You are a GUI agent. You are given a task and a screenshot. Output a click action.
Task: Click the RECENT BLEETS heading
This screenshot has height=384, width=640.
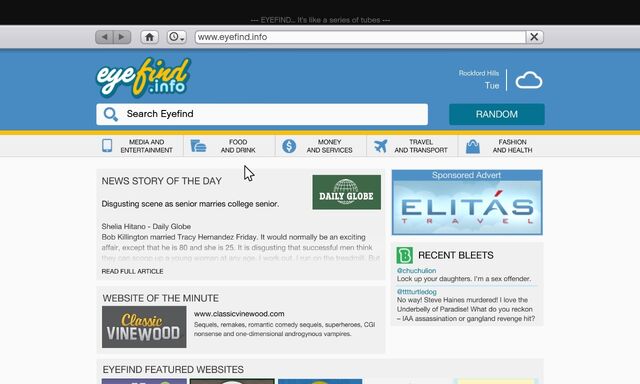pos(456,255)
